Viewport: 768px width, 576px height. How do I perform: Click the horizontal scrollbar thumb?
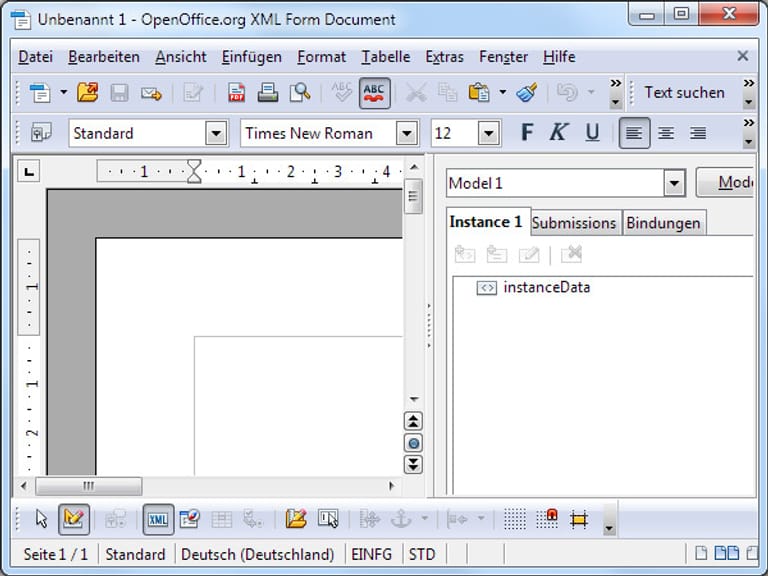[89, 486]
